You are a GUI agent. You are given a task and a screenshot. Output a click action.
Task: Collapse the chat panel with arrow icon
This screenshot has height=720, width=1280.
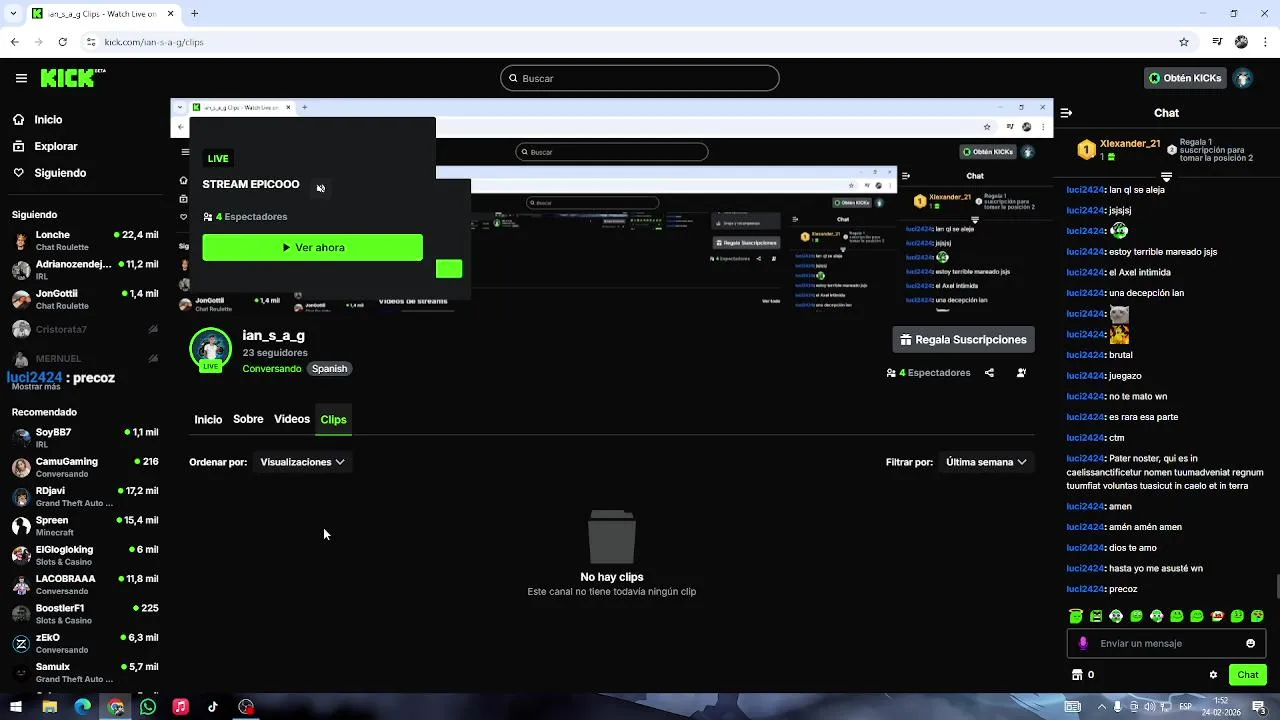[x=1066, y=113]
